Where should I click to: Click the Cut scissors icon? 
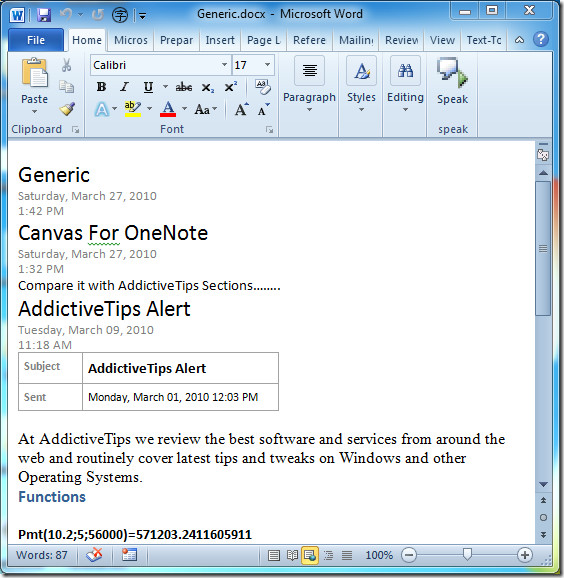(x=66, y=65)
